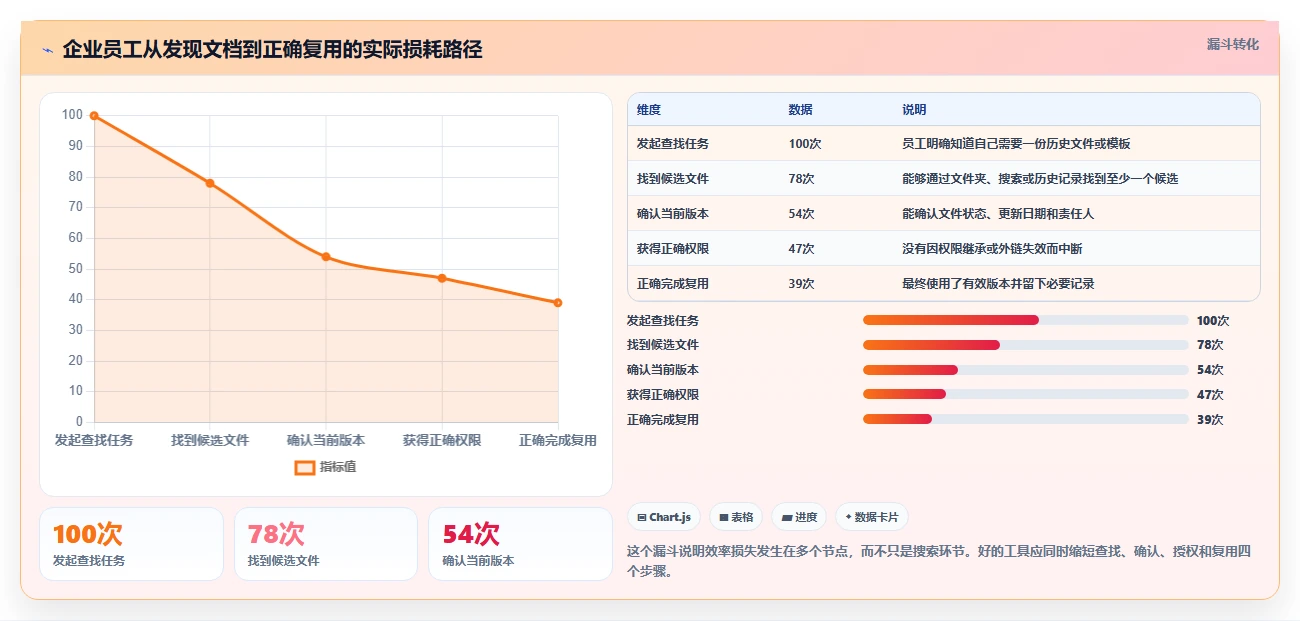Click the Chart.js chip

coord(664,517)
